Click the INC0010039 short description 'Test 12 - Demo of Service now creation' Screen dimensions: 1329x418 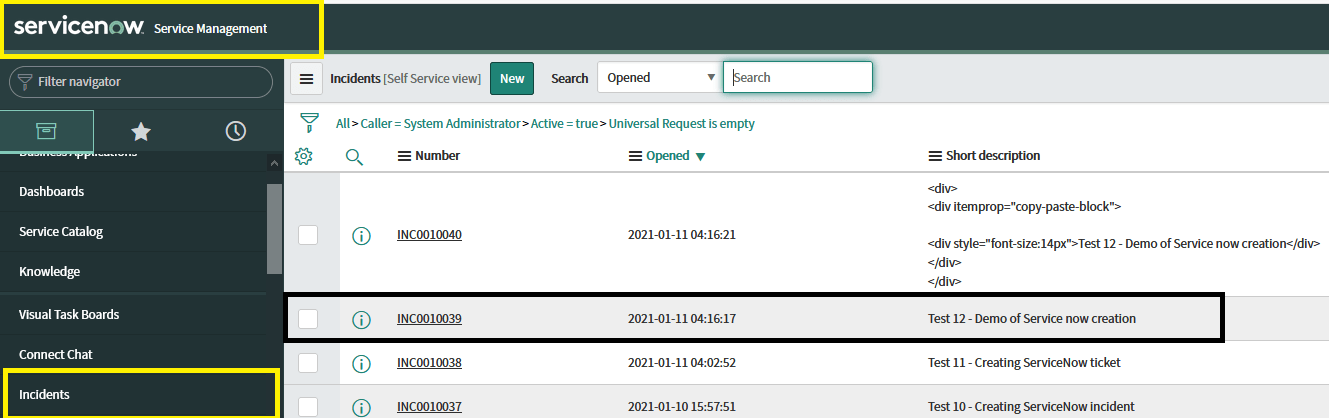pyautogui.click(x=1032, y=319)
